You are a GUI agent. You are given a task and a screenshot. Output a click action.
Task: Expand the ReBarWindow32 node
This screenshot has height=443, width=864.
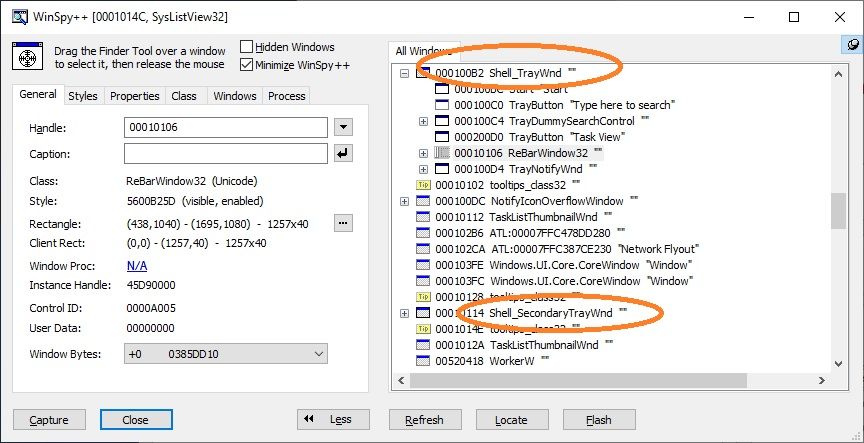[x=423, y=153]
